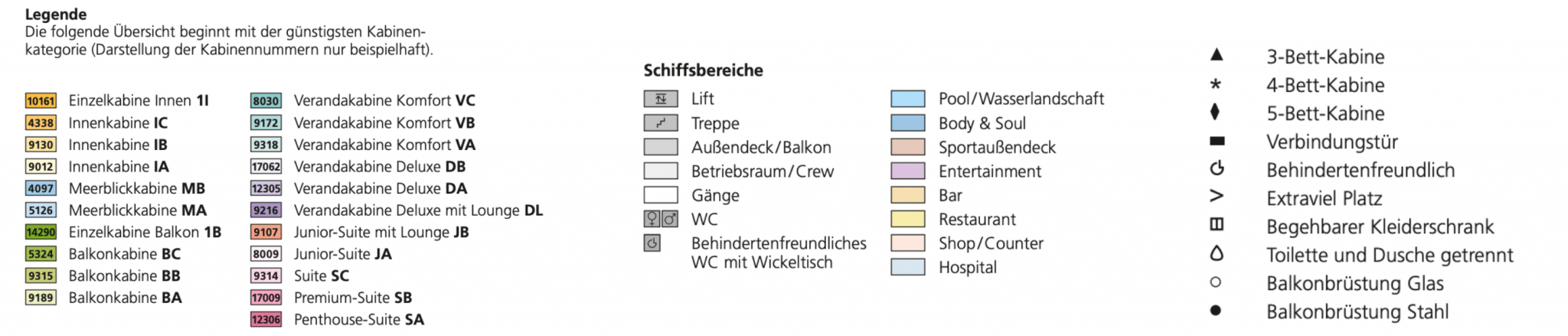The width and height of the screenshot is (1568, 336).
Task: Click the Begehbarer Kleiderschrank symbol
Action: (x=1217, y=225)
